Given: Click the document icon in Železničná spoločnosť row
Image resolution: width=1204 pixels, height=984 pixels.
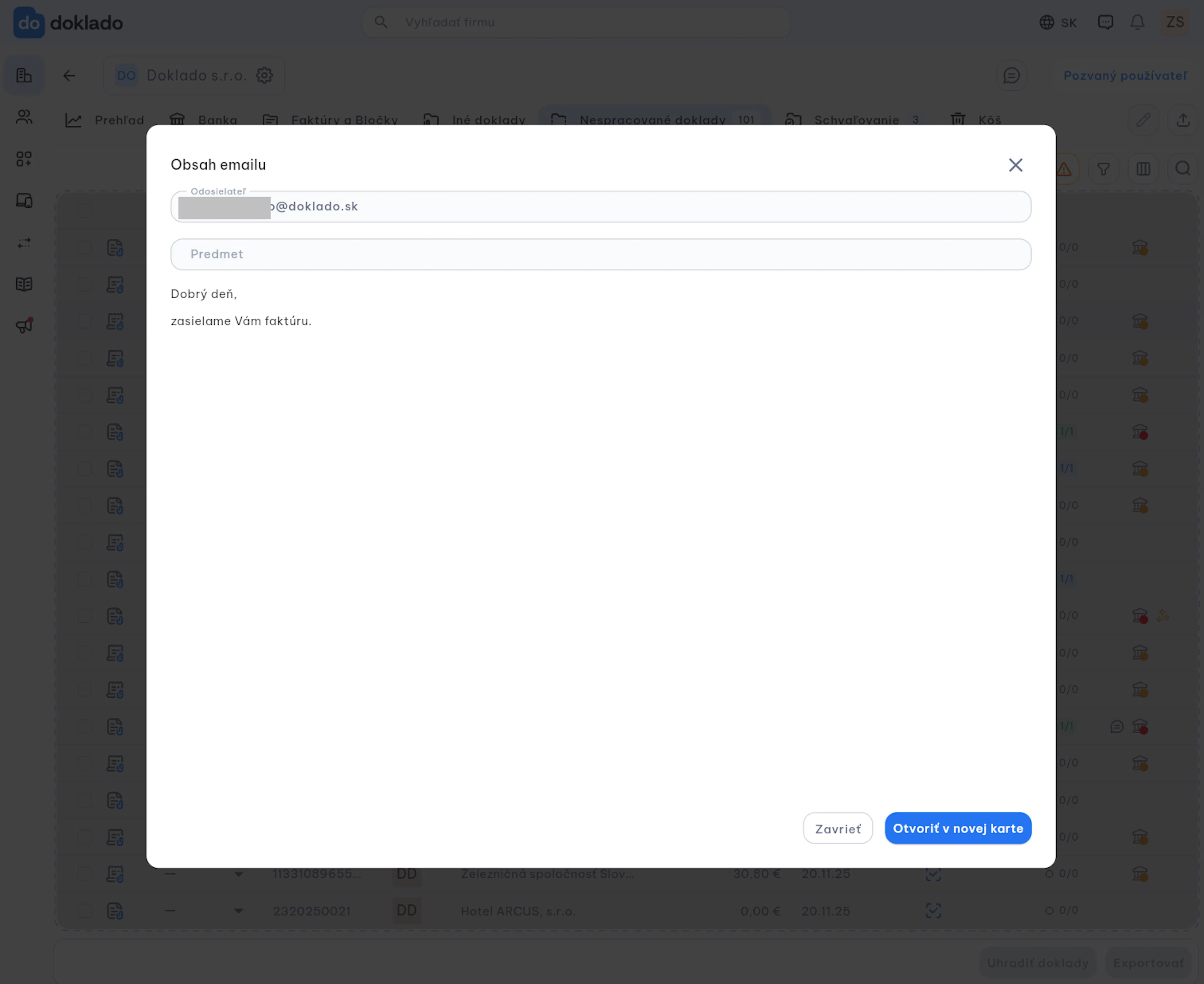Looking at the screenshot, I should [115, 874].
